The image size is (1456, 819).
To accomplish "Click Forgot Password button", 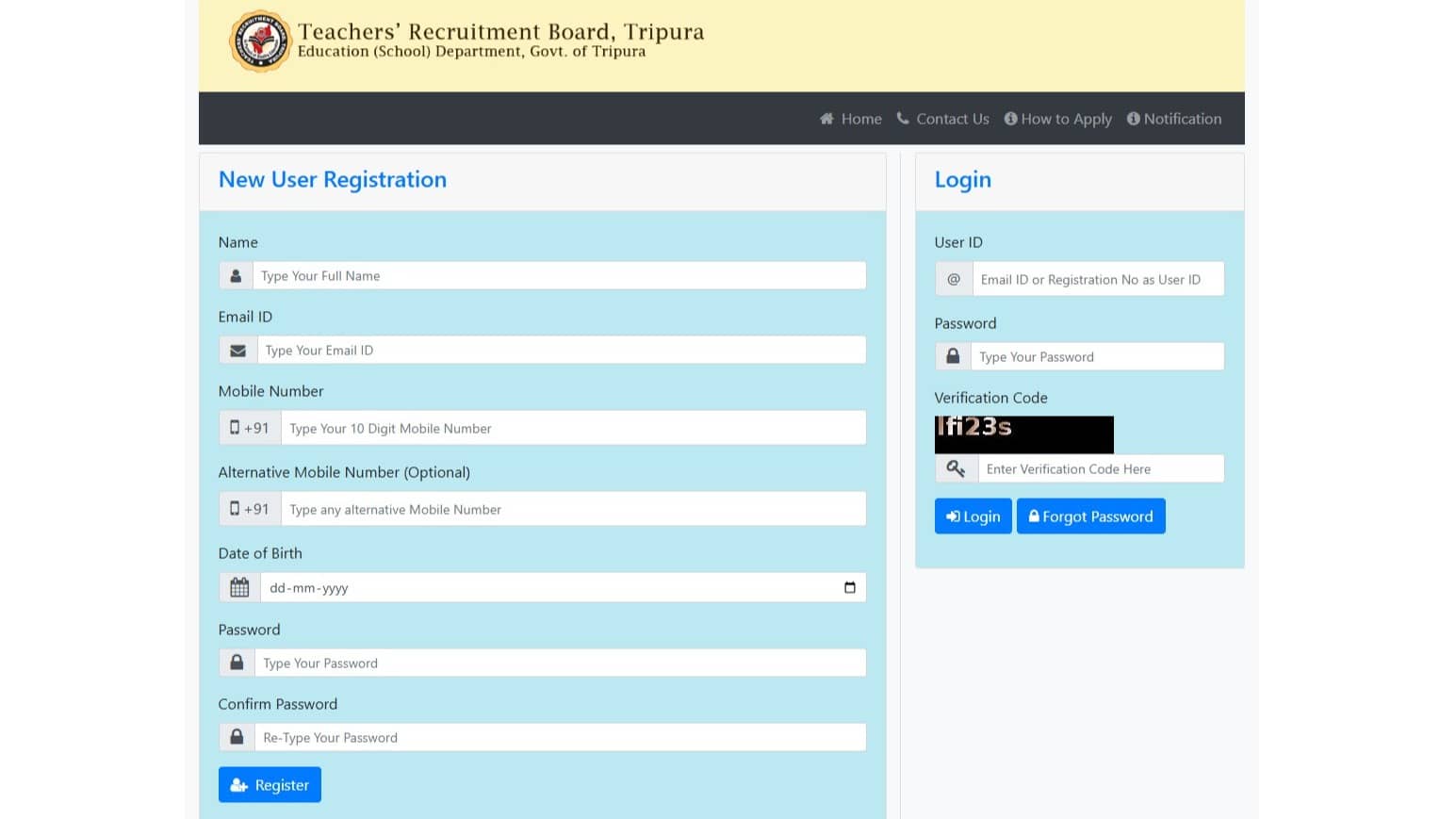I will point(1090,516).
